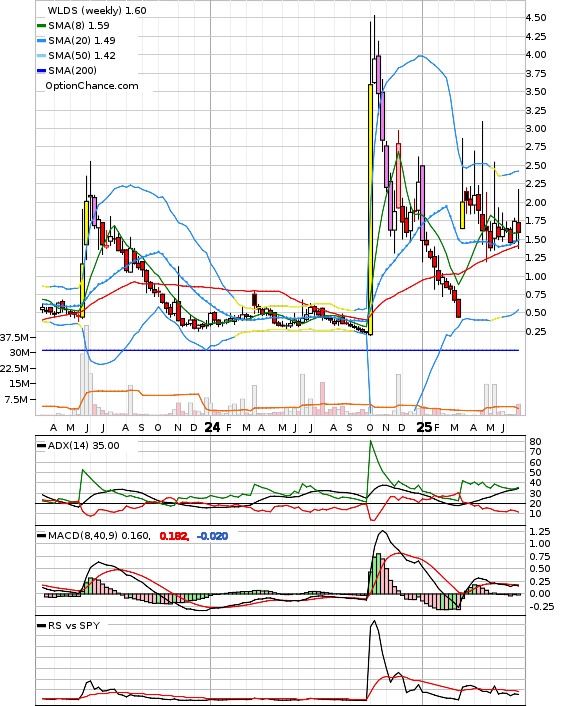Click the 80 level on ADX axis
Viewport: 566px width, 706px height.
click(x=535, y=442)
